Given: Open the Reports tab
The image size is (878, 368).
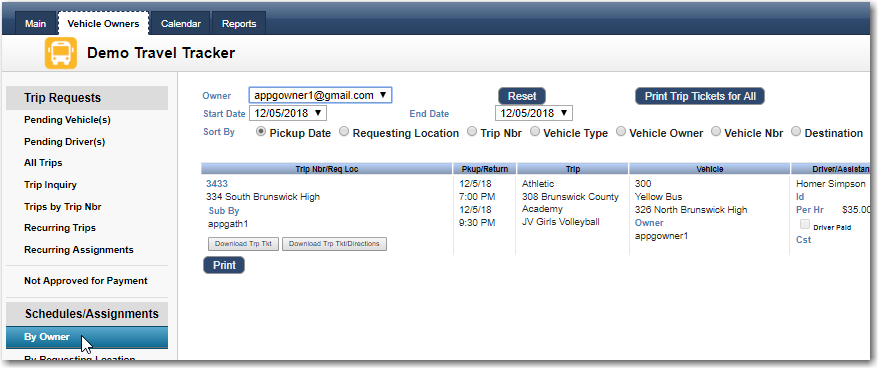Looking at the screenshot, I should 239,24.
